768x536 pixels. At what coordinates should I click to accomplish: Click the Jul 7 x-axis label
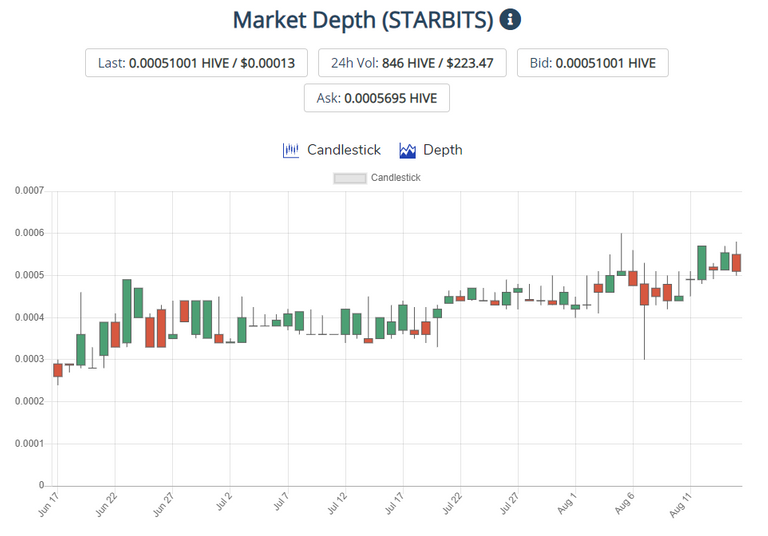pyautogui.click(x=281, y=502)
